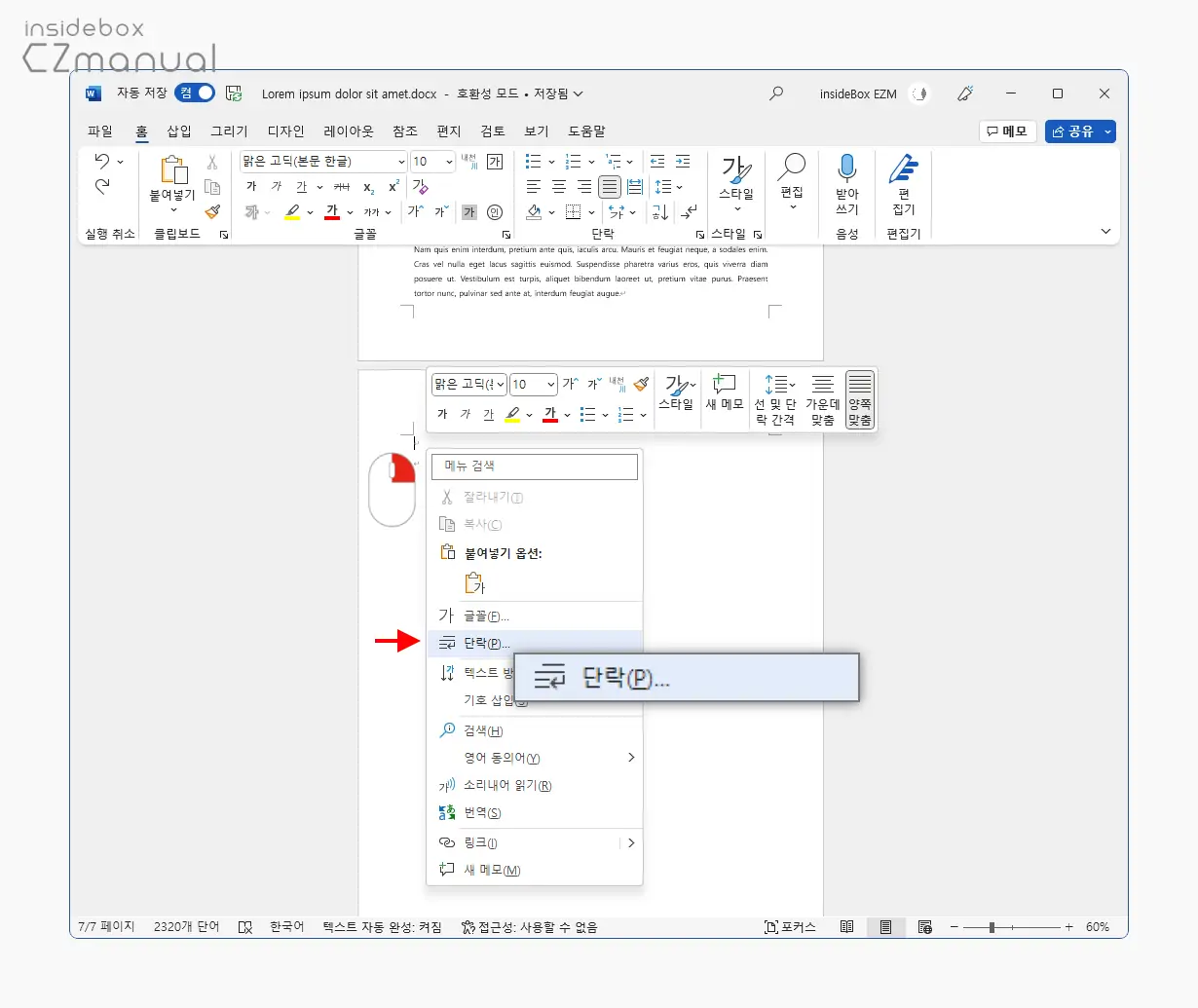The width and height of the screenshot is (1198, 1008).
Task: Open Focus mode from the status bar
Action: tap(790, 926)
